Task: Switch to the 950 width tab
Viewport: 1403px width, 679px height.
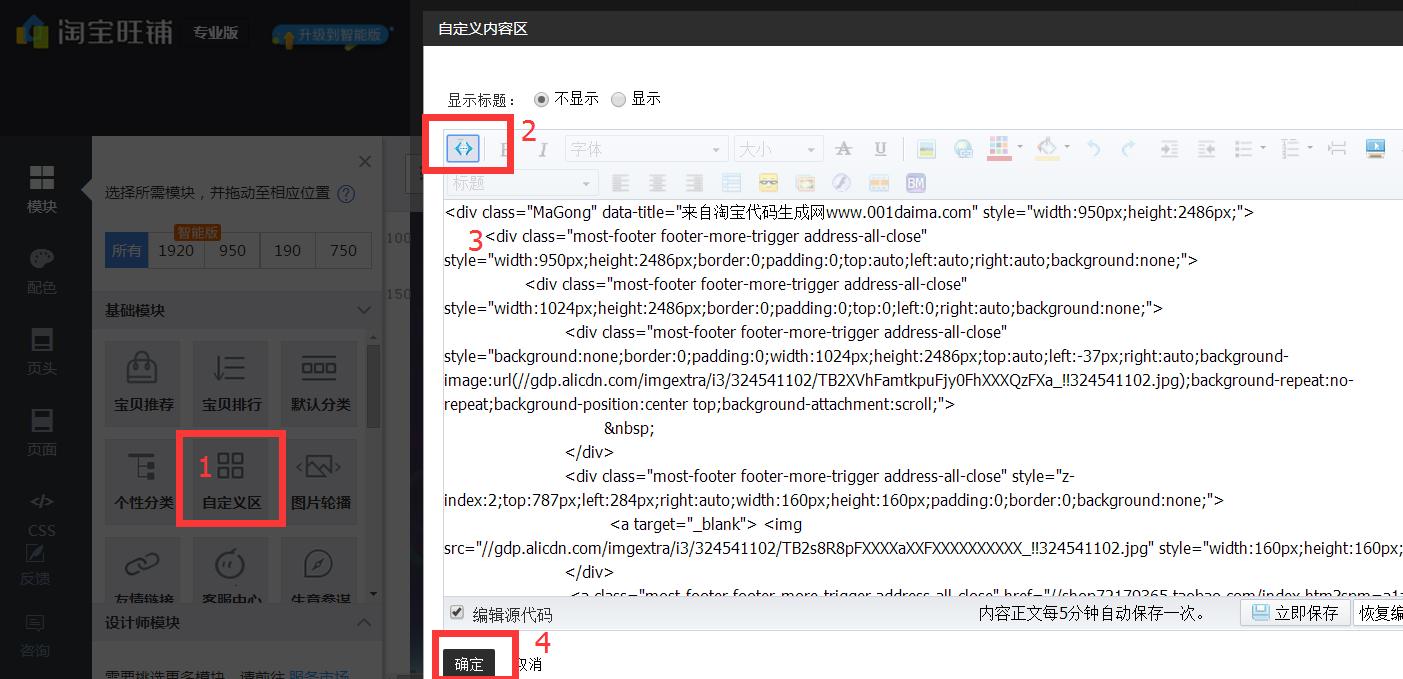Action: pyautogui.click(x=231, y=250)
